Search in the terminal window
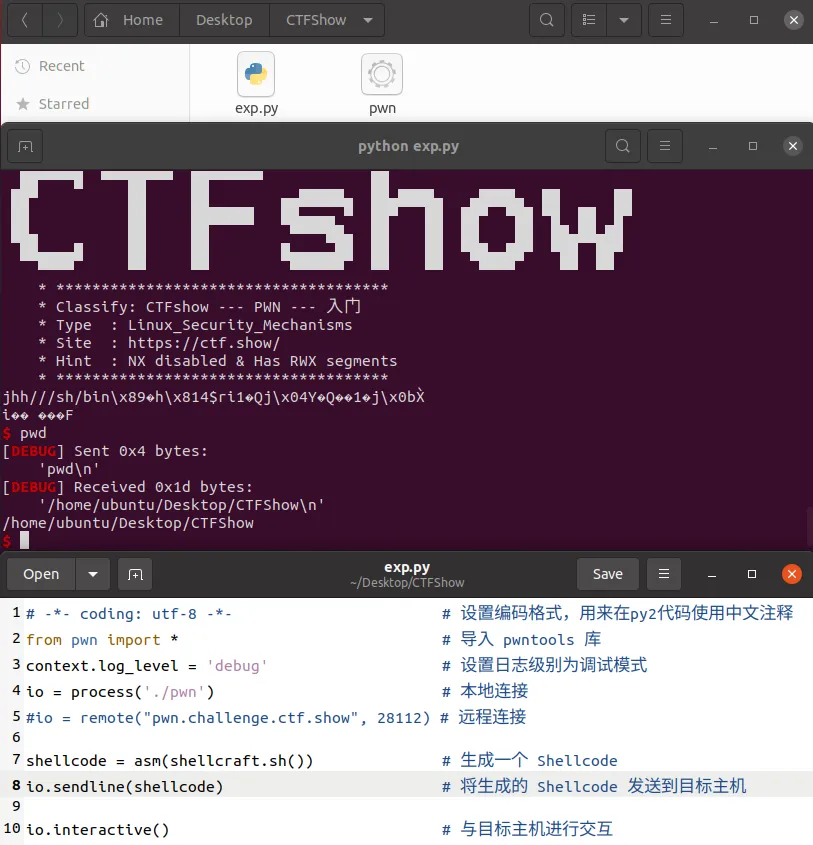 click(623, 146)
